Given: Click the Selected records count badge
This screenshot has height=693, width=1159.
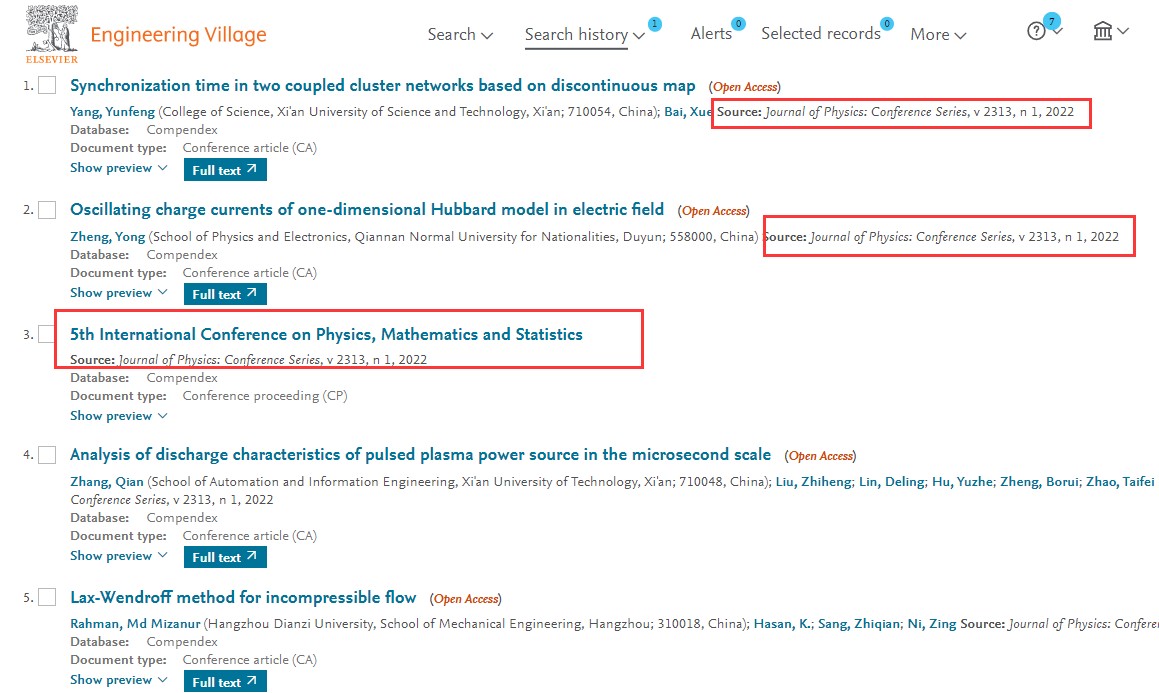Looking at the screenshot, I should (x=886, y=24).
